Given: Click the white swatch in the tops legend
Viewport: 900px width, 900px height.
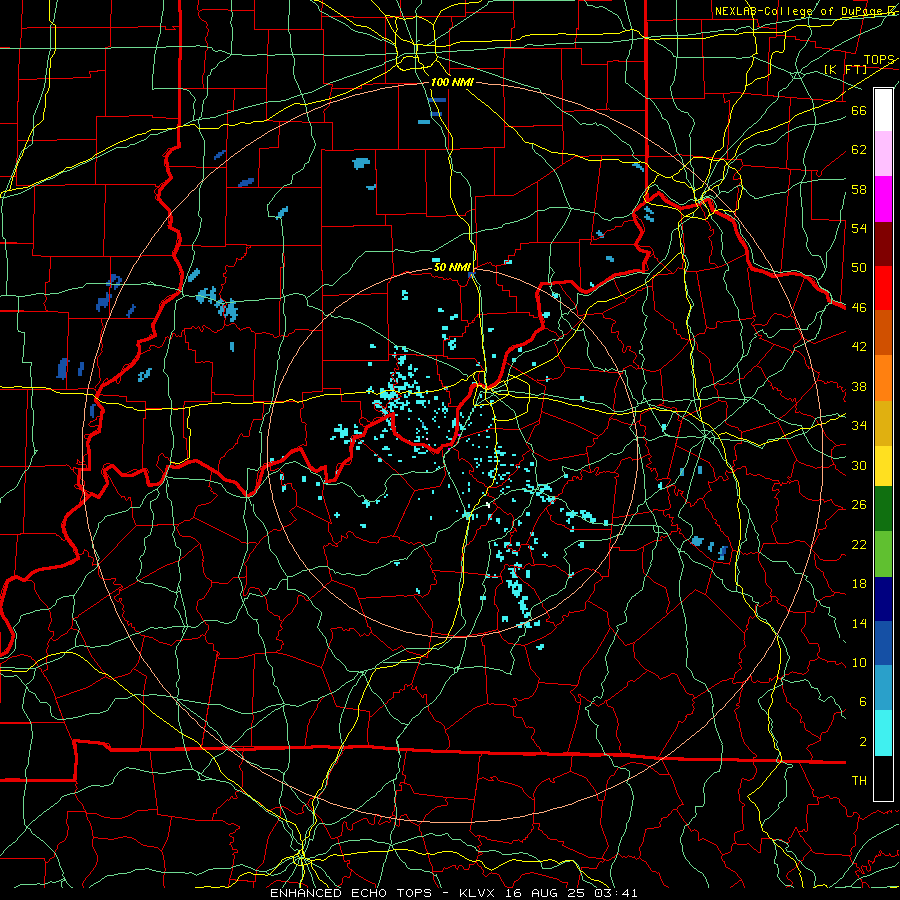Looking at the screenshot, I should (x=883, y=110).
